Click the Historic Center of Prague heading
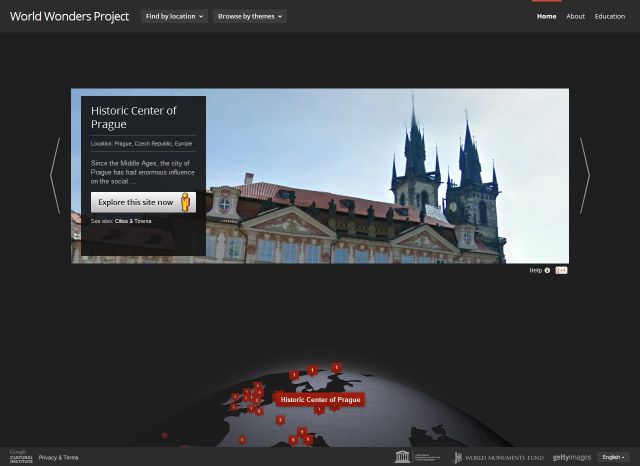Screen dimensions: 640x466 (133, 117)
